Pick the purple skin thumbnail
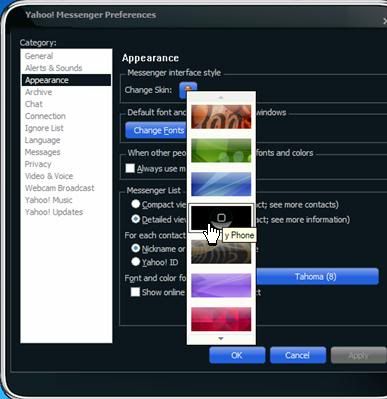 [x=221, y=285]
